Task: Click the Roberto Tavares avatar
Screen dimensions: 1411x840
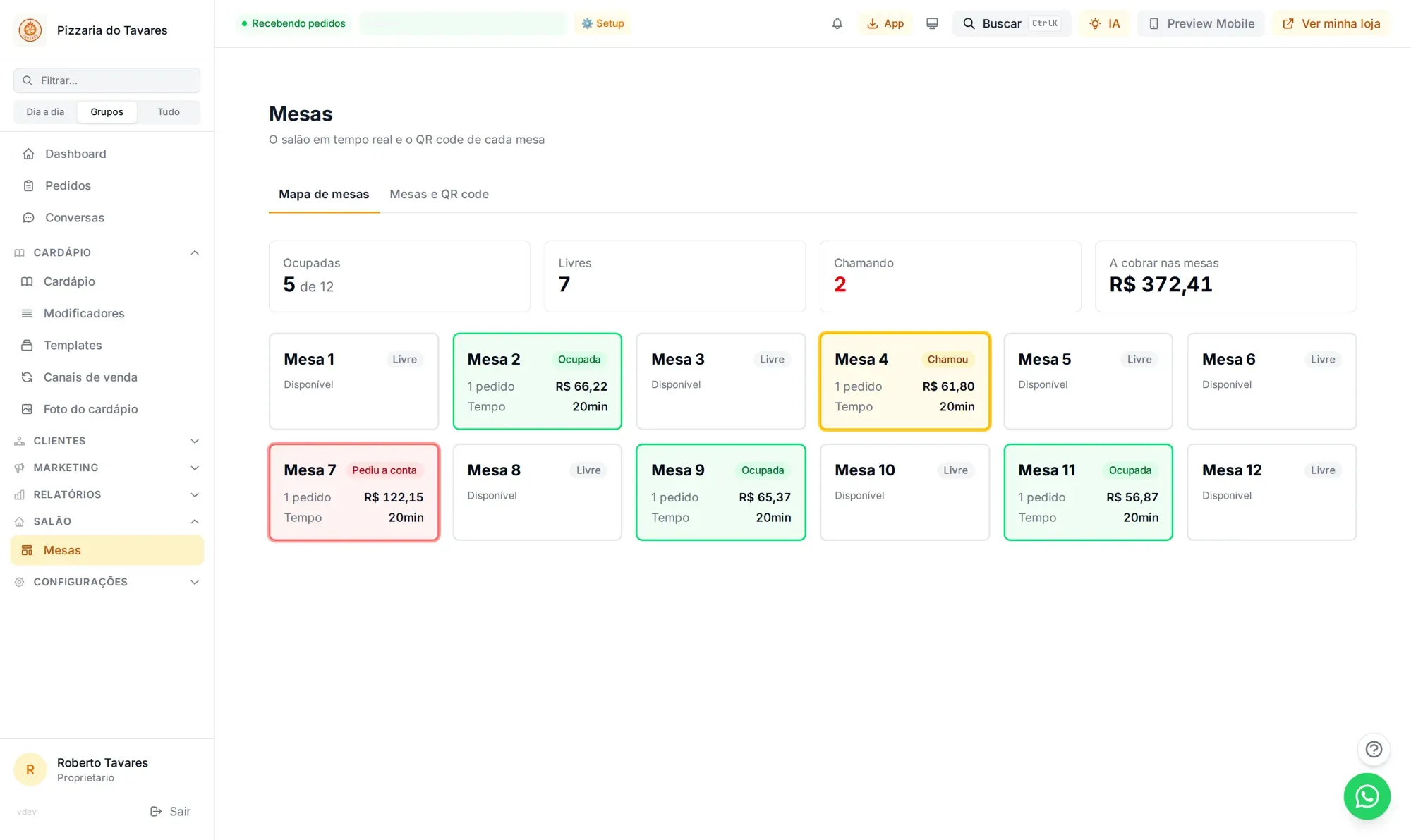Action: tap(30, 769)
